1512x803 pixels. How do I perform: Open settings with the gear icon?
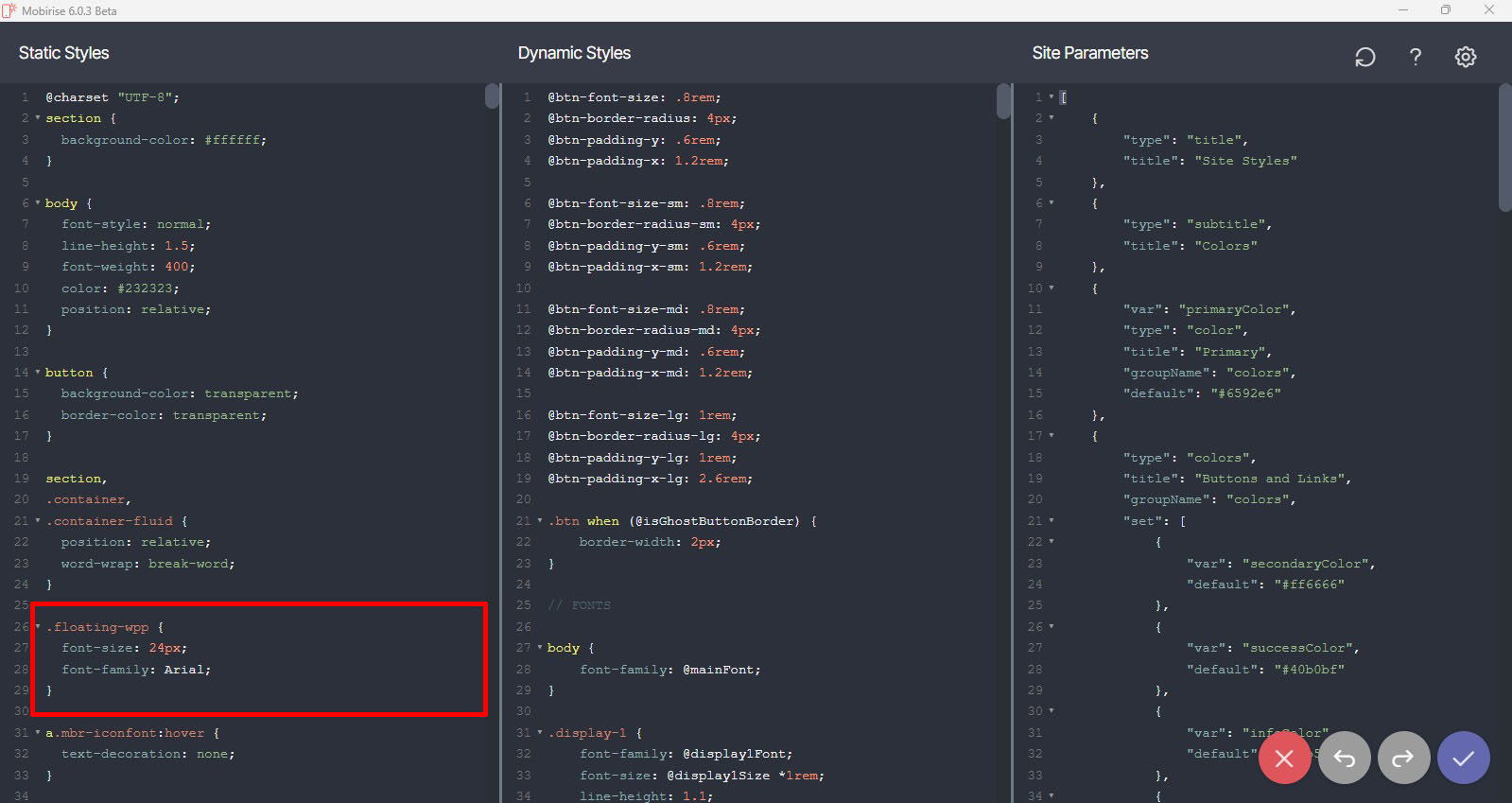pyautogui.click(x=1465, y=57)
